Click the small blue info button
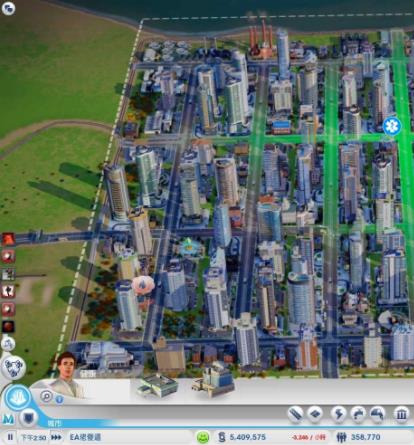This screenshot has height=445, width=414. (x=59, y=399)
